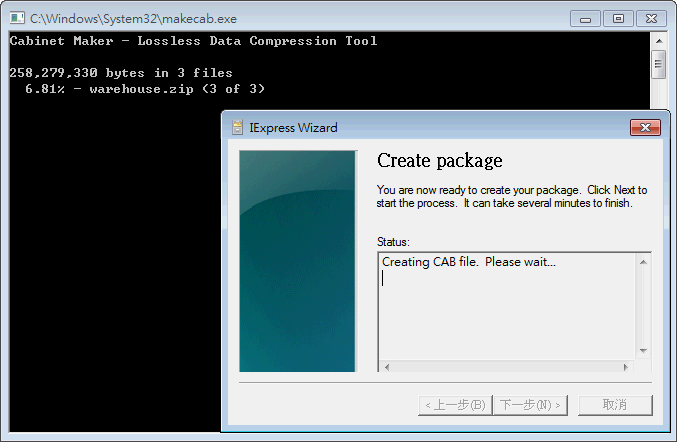
Task: Close the makecab.exe console window
Action: [x=651, y=19]
